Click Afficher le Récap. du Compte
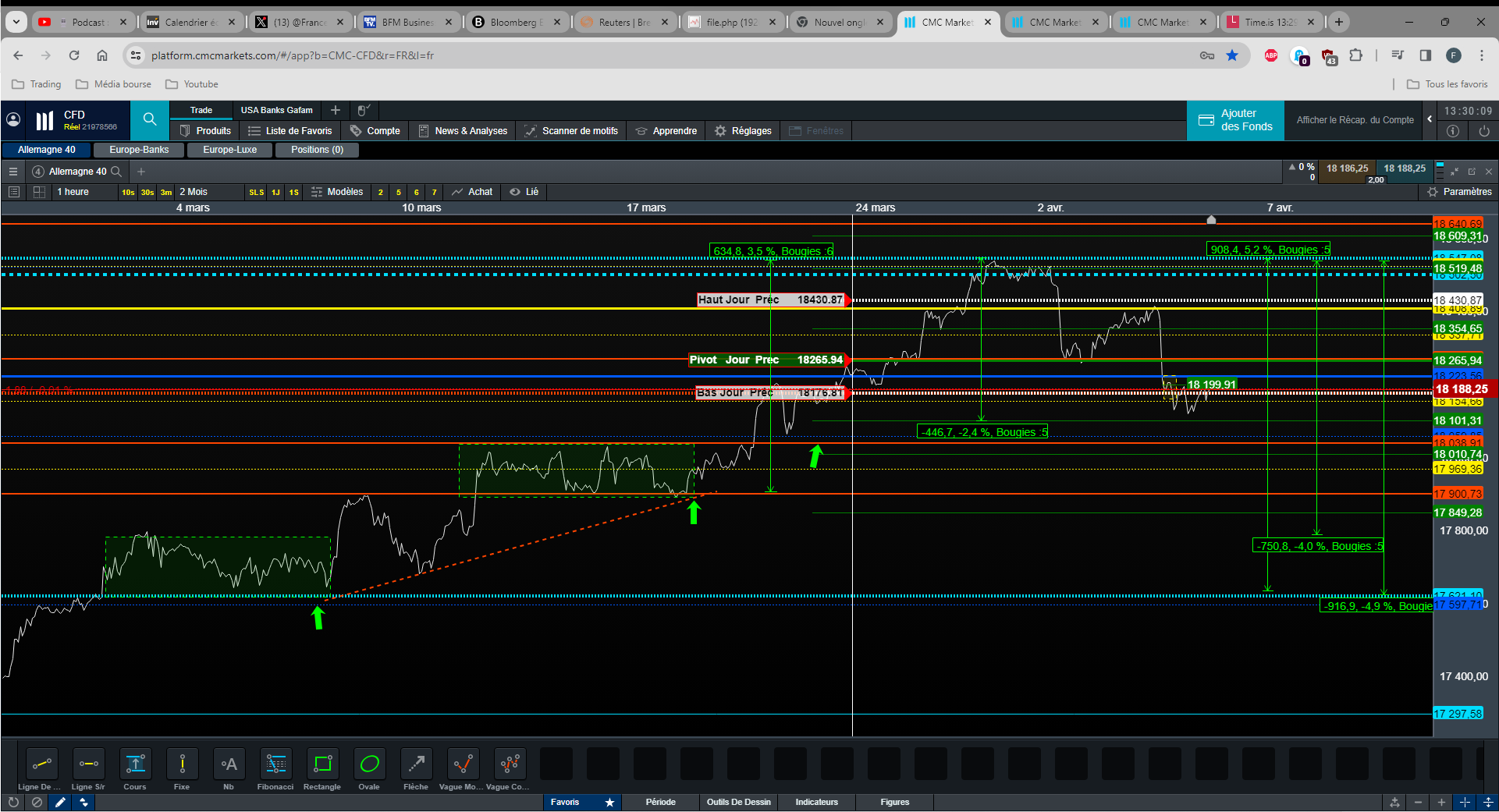 (1355, 120)
